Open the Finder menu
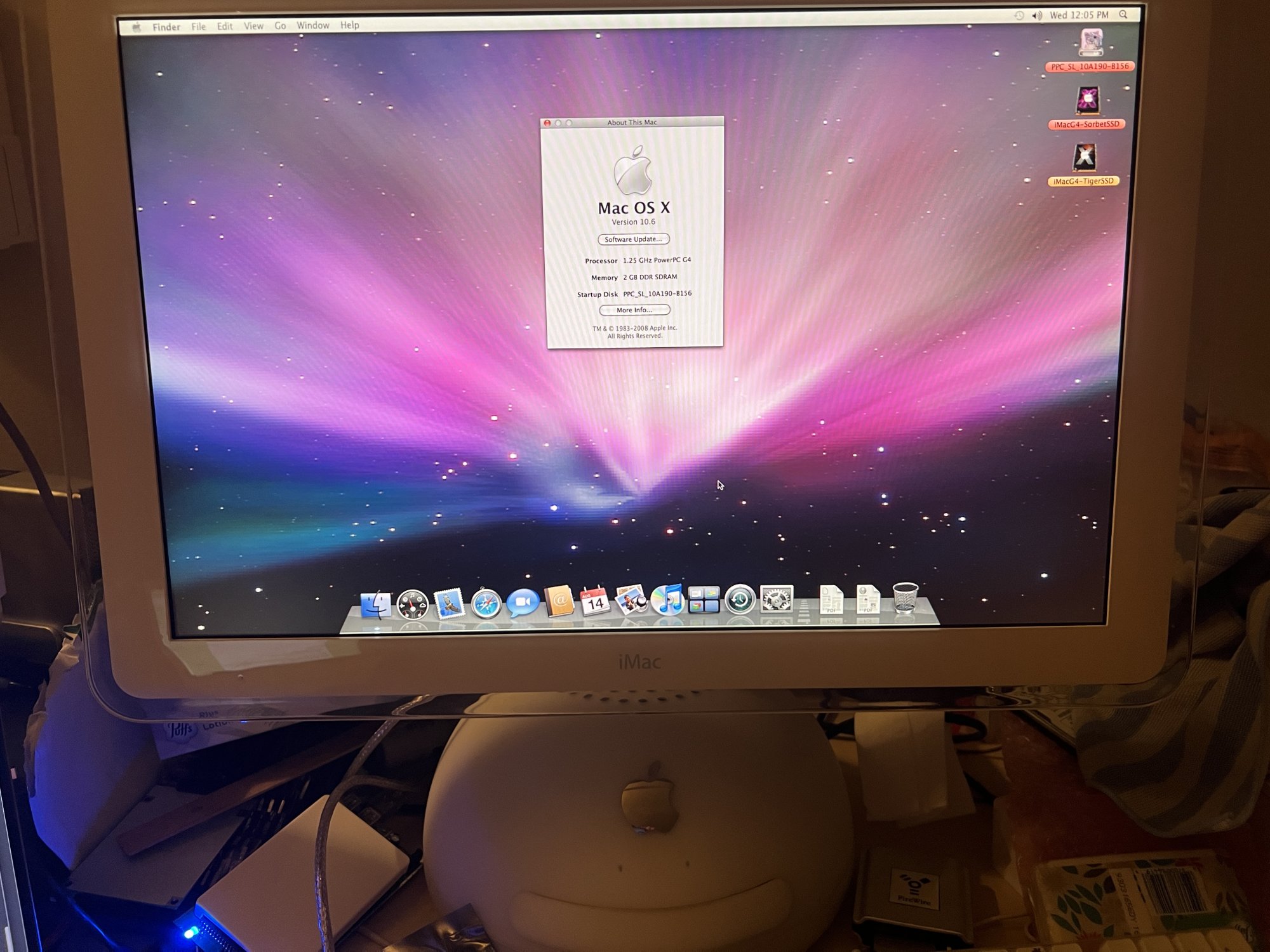1270x952 pixels. coord(166,27)
